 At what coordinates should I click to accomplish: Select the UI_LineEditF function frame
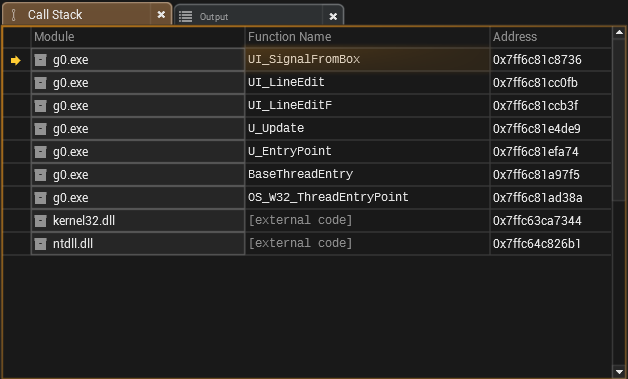tap(367, 105)
